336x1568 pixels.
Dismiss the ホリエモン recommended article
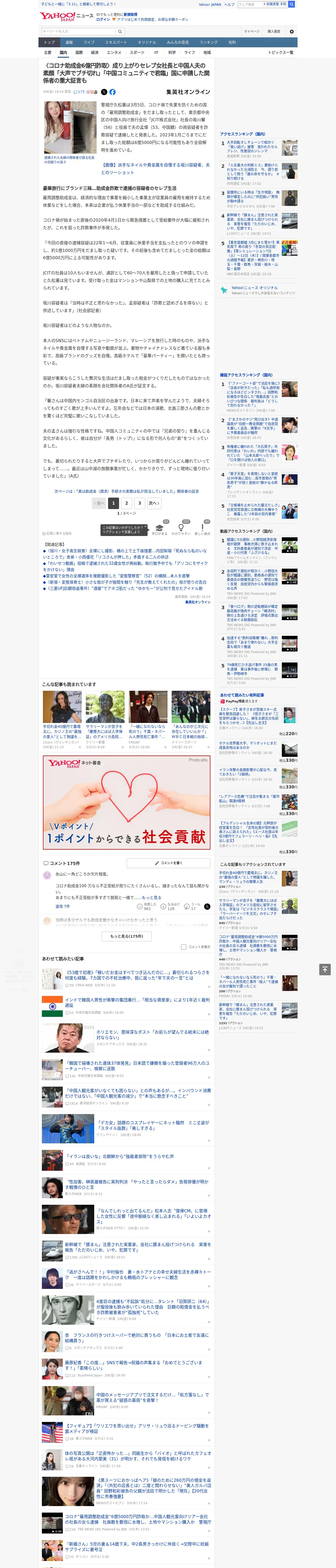(209, 1050)
